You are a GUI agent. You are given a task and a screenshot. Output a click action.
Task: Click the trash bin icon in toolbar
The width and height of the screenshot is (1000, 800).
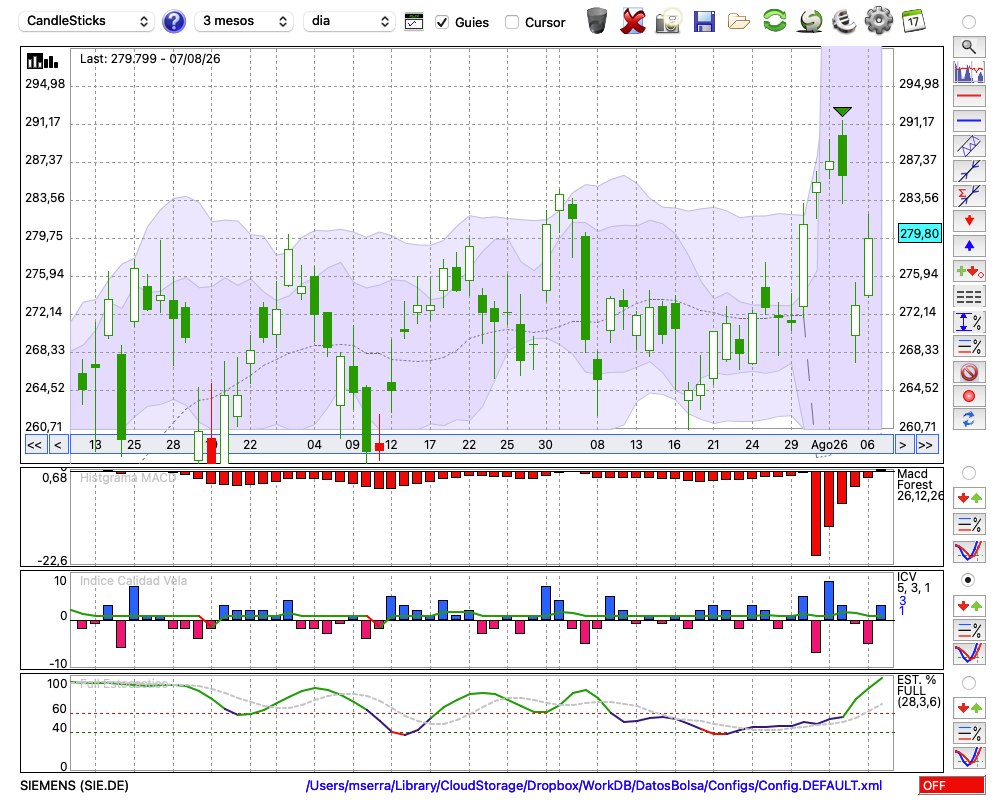coord(597,21)
